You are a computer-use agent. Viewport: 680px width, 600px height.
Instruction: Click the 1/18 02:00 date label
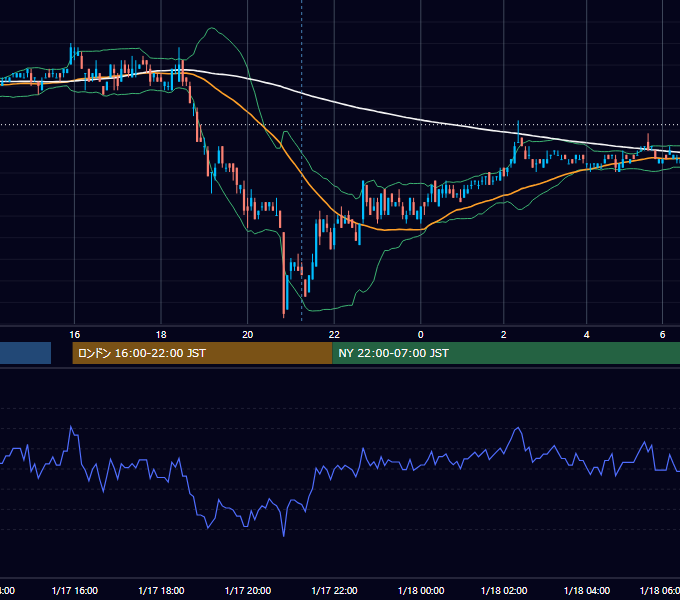tap(504, 590)
